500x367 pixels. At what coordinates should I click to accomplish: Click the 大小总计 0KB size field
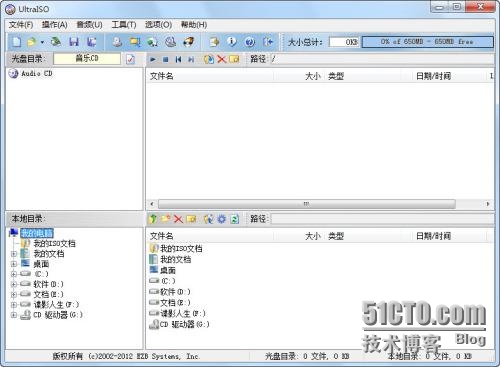(x=344, y=42)
